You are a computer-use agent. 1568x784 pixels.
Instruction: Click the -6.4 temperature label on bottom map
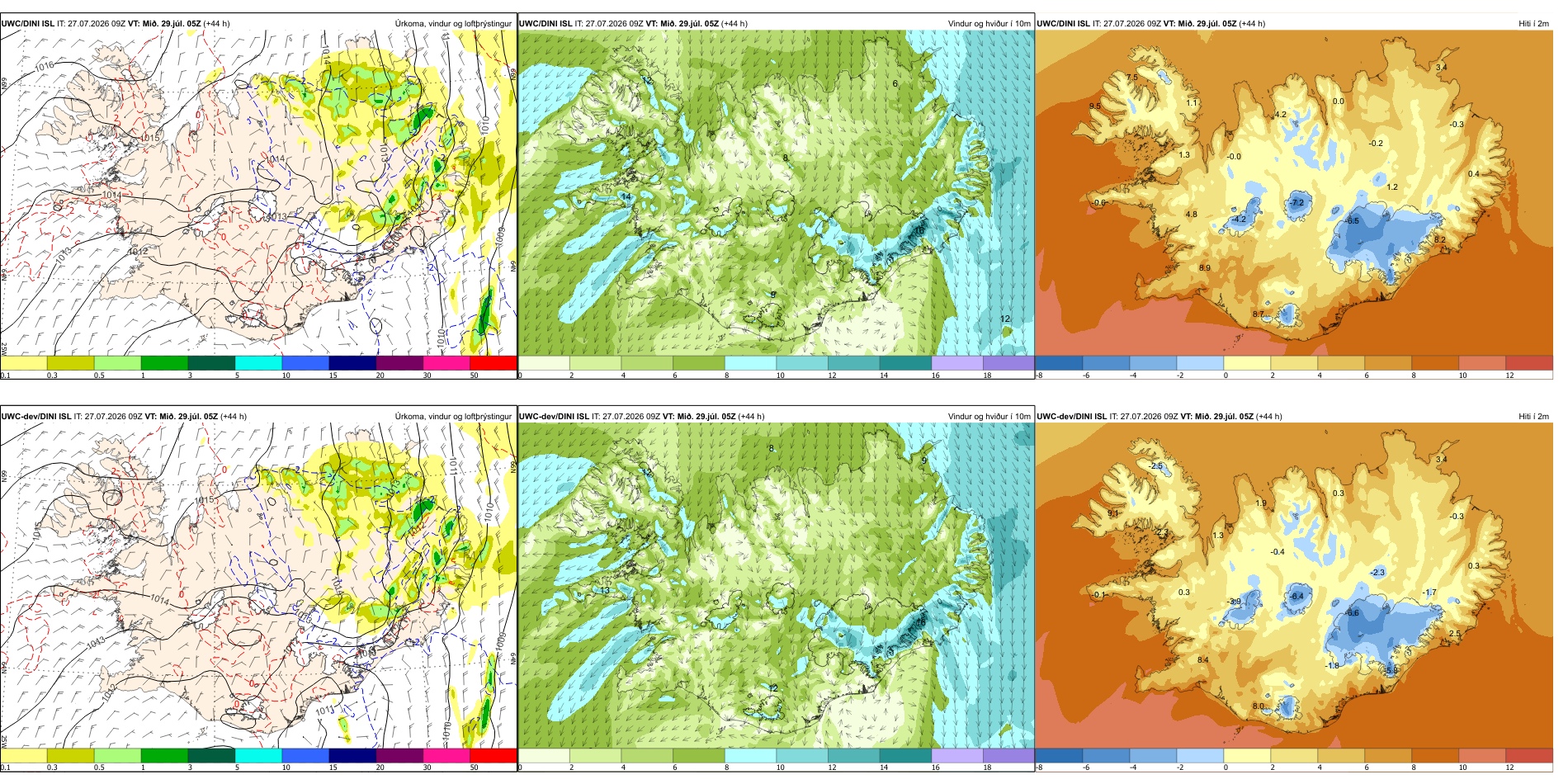[x=1296, y=596]
